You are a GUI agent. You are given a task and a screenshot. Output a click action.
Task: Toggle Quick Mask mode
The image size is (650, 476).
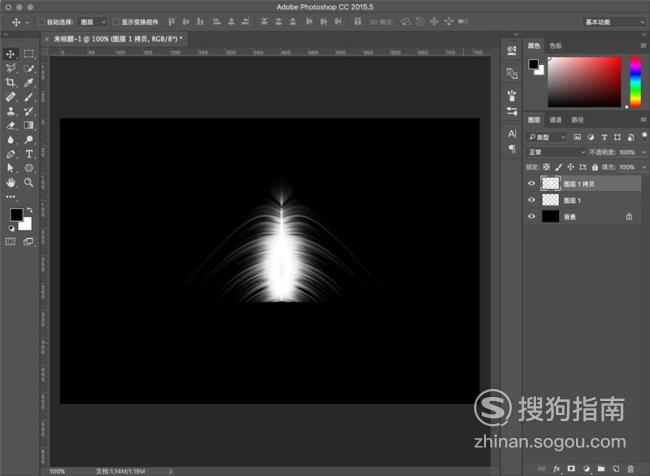[x=10, y=241]
